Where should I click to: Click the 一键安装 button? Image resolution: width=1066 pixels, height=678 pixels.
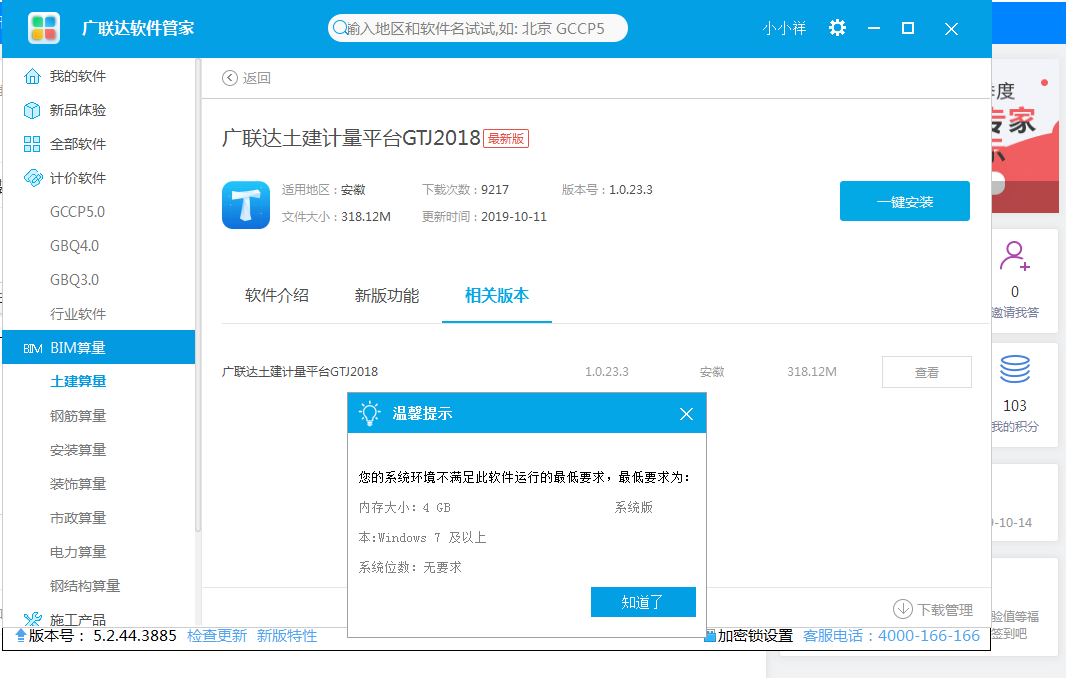[905, 201]
